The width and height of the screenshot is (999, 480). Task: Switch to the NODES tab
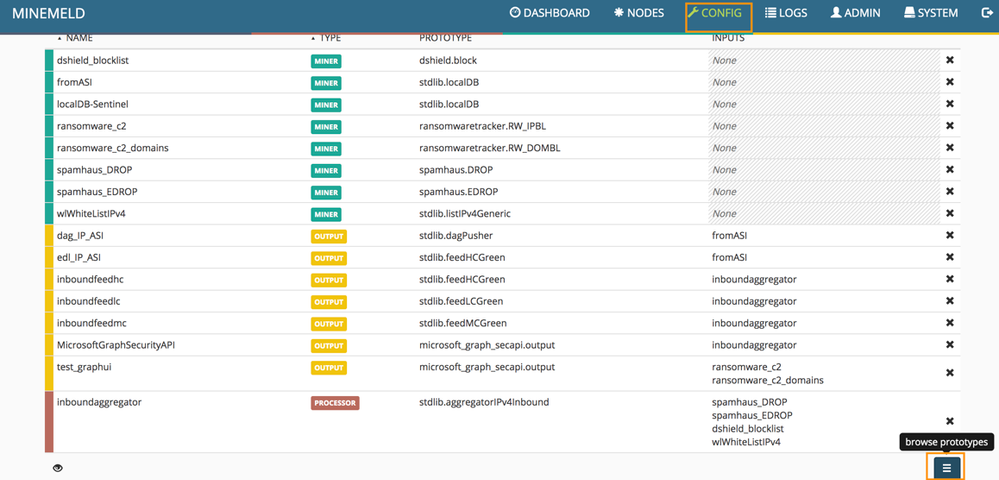639,13
